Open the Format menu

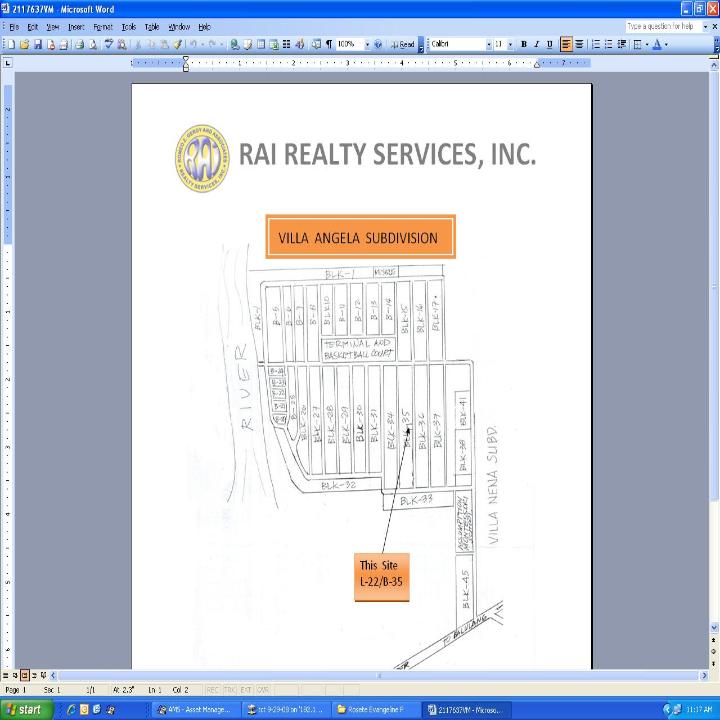(102, 27)
